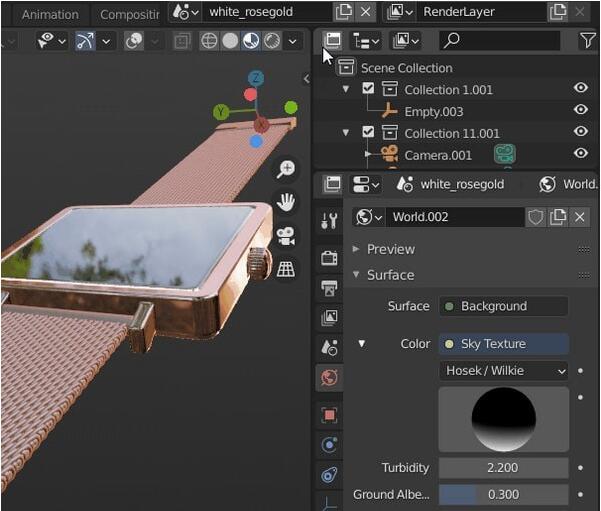Open the Object properties tab

329,415
